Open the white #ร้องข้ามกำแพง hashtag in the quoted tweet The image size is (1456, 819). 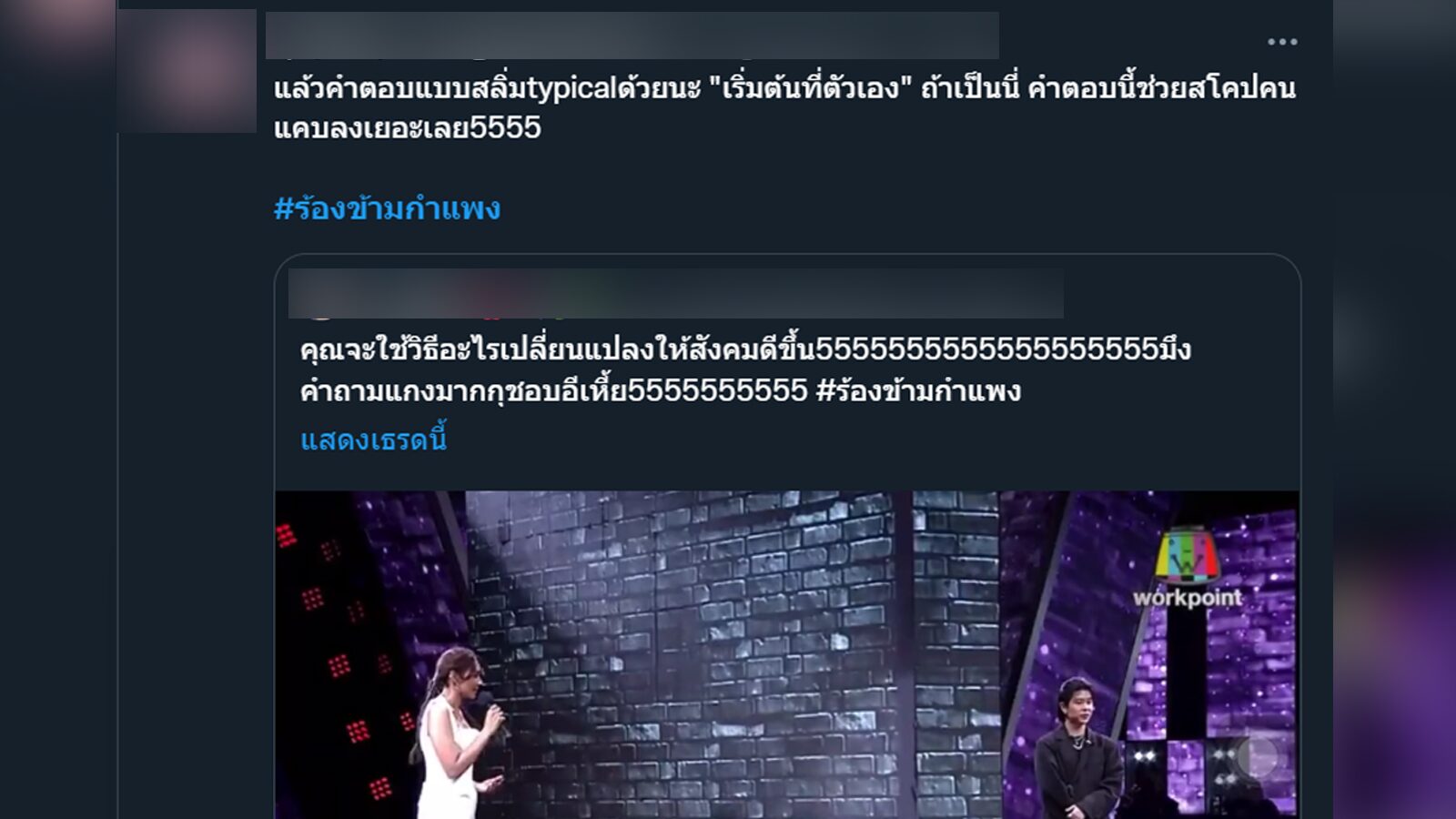pos(918,390)
